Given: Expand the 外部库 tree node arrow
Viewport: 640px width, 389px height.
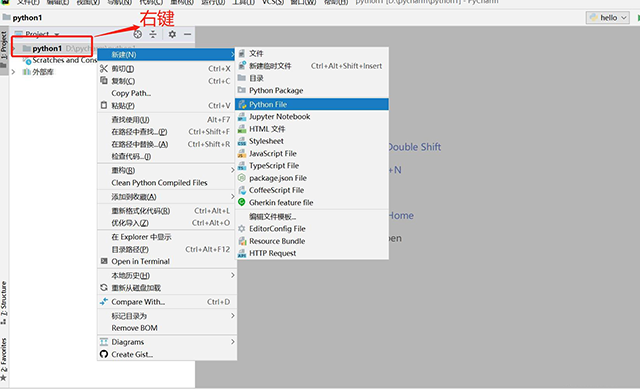Looking at the screenshot, I should [13, 72].
